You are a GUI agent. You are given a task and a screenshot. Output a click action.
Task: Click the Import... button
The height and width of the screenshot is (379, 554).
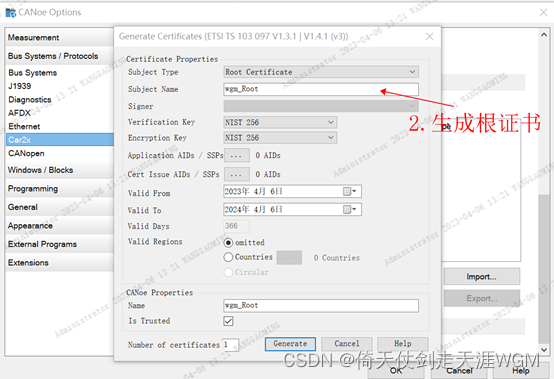tap(482, 277)
